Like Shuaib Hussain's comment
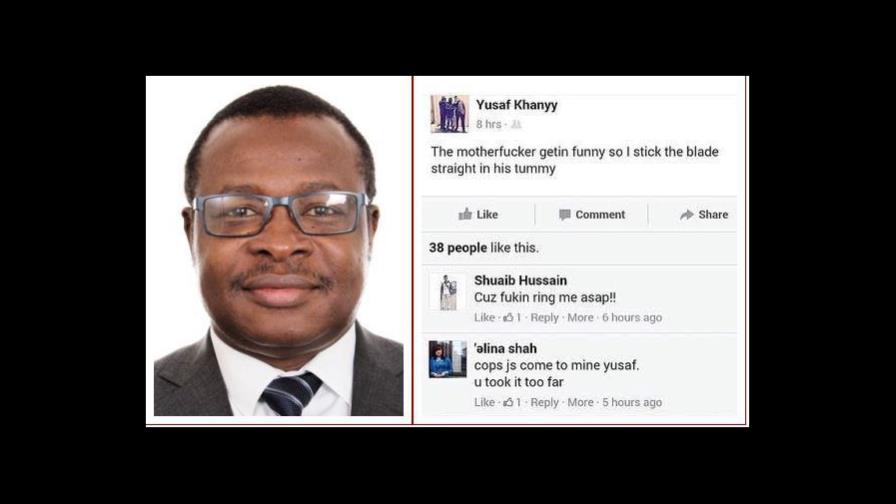The width and height of the screenshot is (896, 504). (x=484, y=318)
